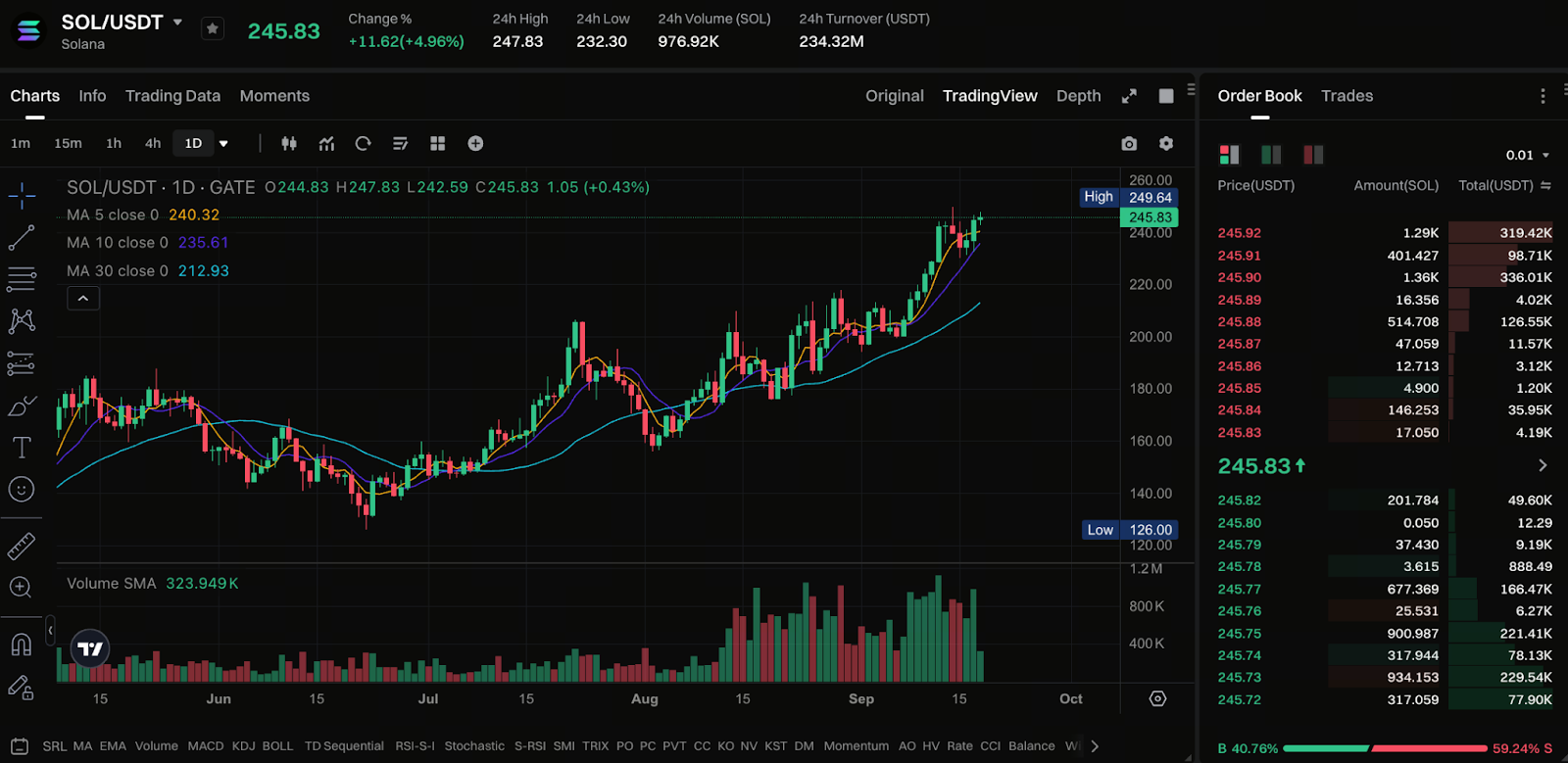Collapse the left drawing toolbar arrow
The height and width of the screenshot is (763, 1568).
[50, 631]
